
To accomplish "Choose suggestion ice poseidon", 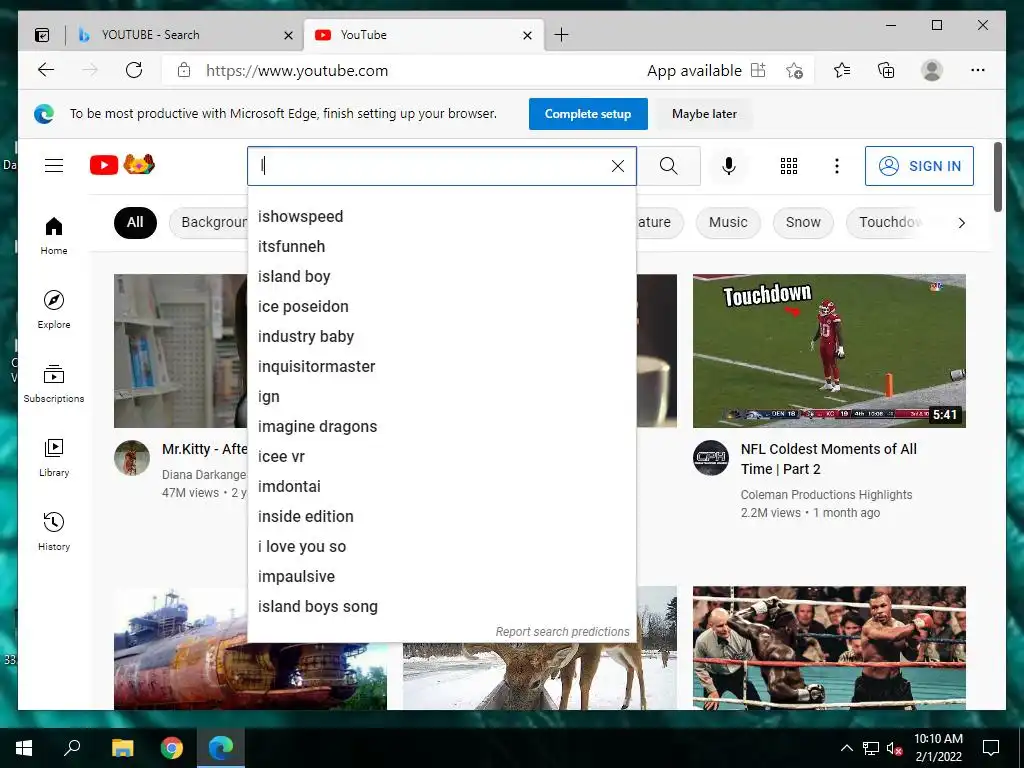I will (441, 306).
